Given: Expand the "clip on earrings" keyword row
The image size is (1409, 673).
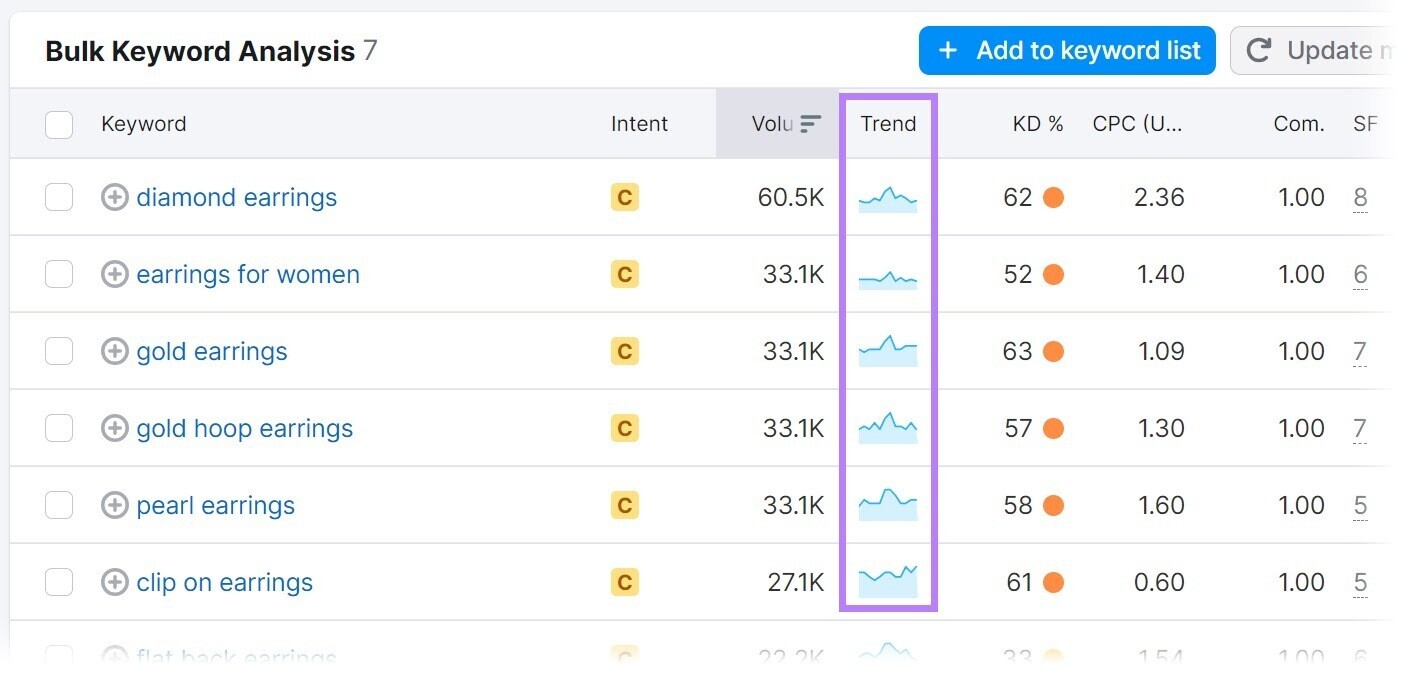Looking at the screenshot, I should click(x=115, y=581).
